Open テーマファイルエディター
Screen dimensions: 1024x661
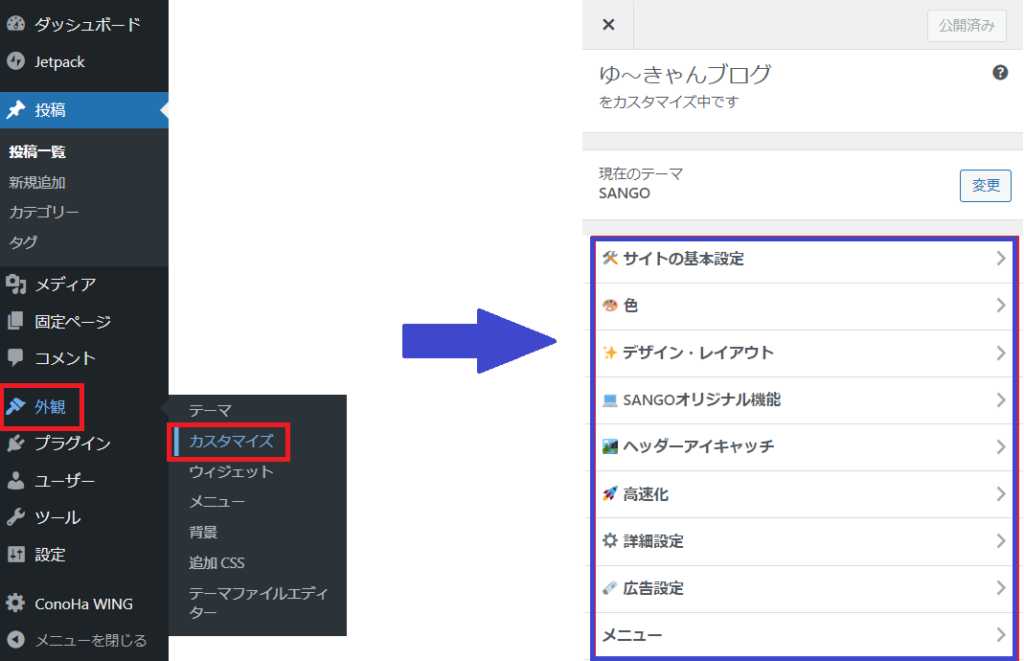[259, 603]
